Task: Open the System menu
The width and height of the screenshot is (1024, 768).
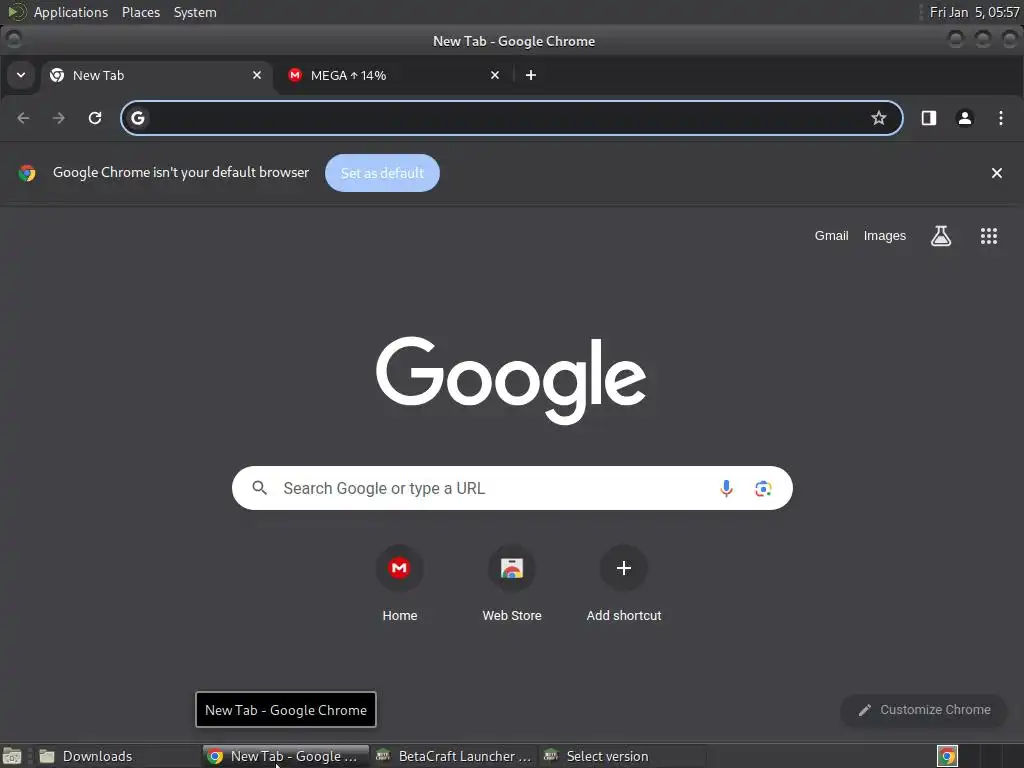Action: (195, 12)
